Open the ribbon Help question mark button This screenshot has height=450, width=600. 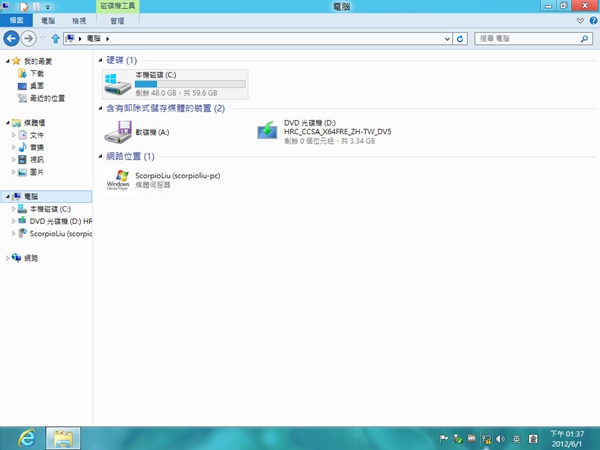click(592, 20)
